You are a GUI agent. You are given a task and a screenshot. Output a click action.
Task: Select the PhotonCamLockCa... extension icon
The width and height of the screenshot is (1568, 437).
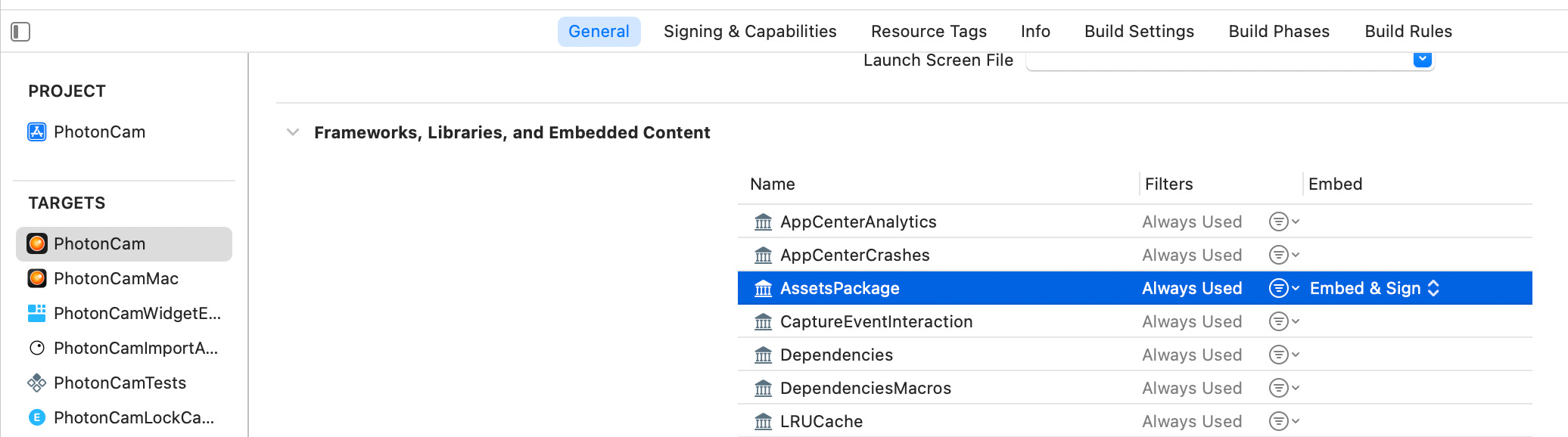click(x=36, y=417)
